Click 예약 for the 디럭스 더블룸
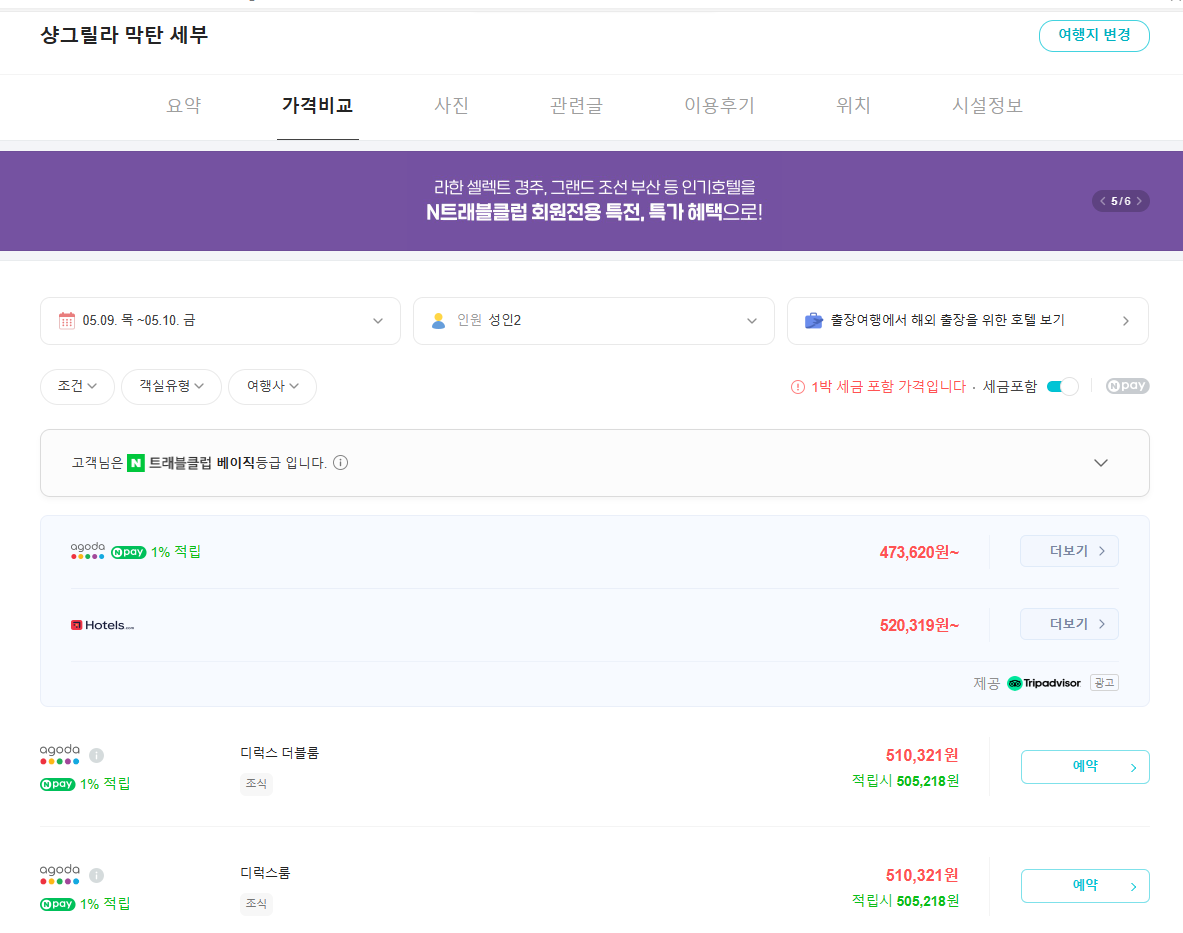 coord(1085,767)
